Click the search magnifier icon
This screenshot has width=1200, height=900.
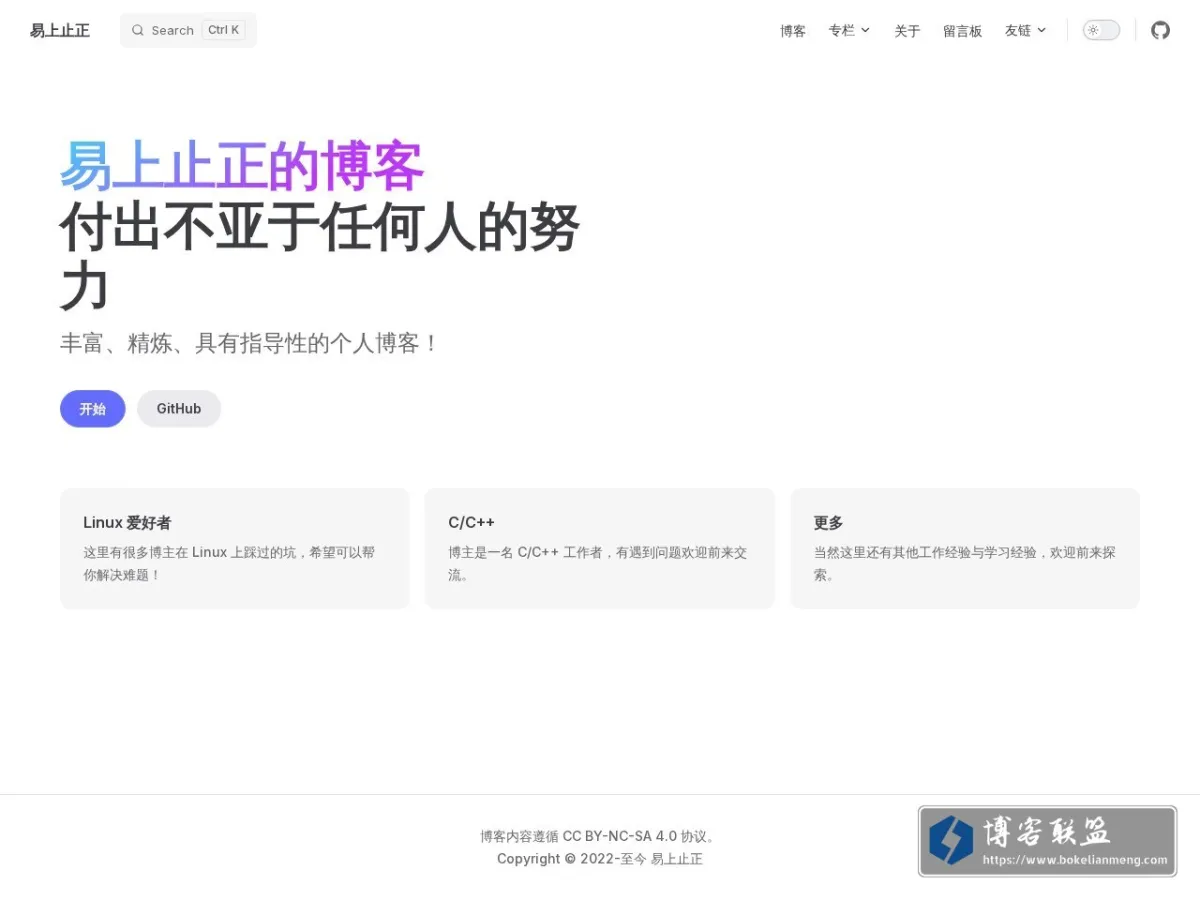tap(138, 30)
